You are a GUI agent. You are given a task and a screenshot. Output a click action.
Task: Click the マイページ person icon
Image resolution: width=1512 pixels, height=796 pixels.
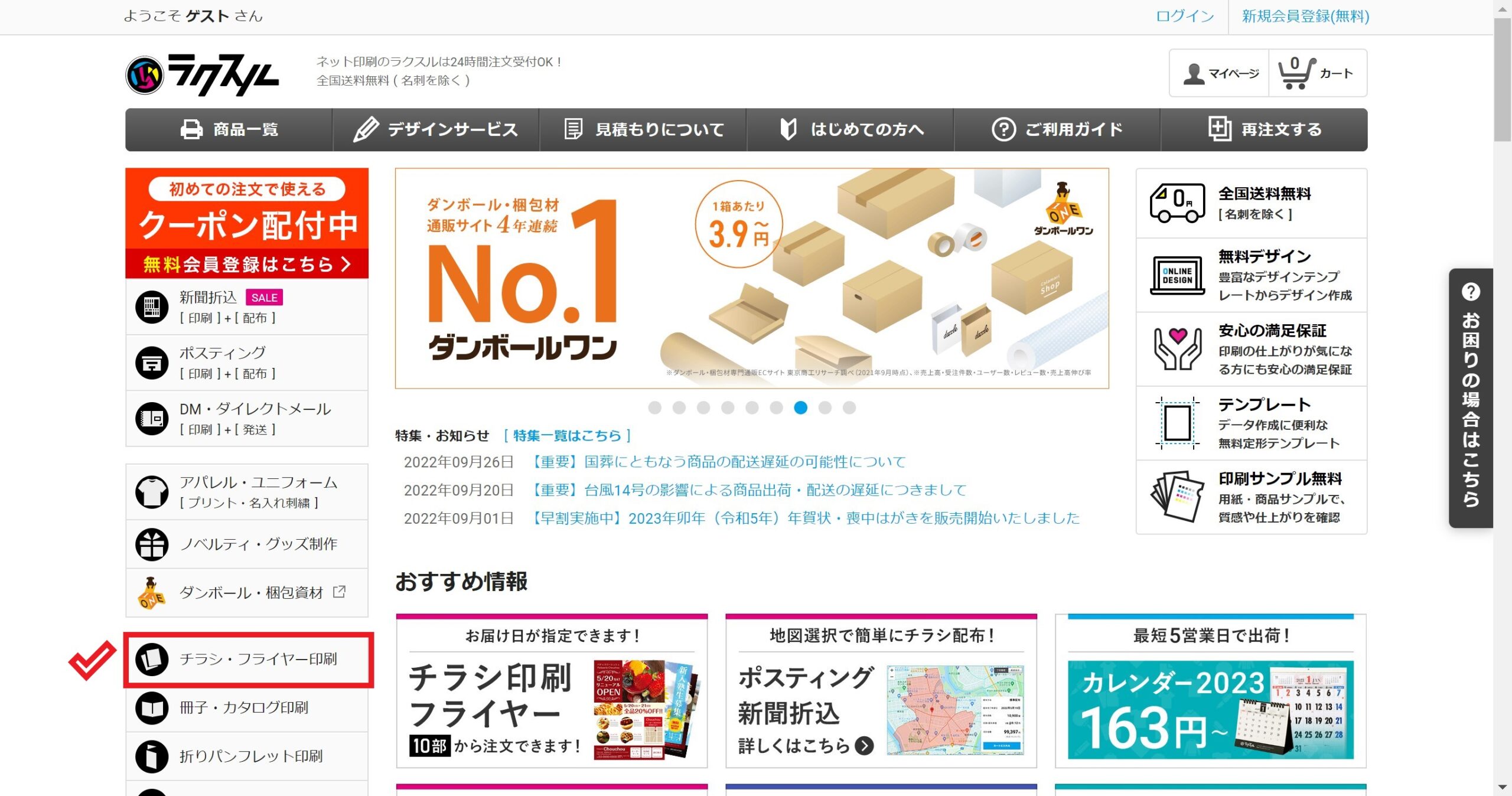(1194, 74)
